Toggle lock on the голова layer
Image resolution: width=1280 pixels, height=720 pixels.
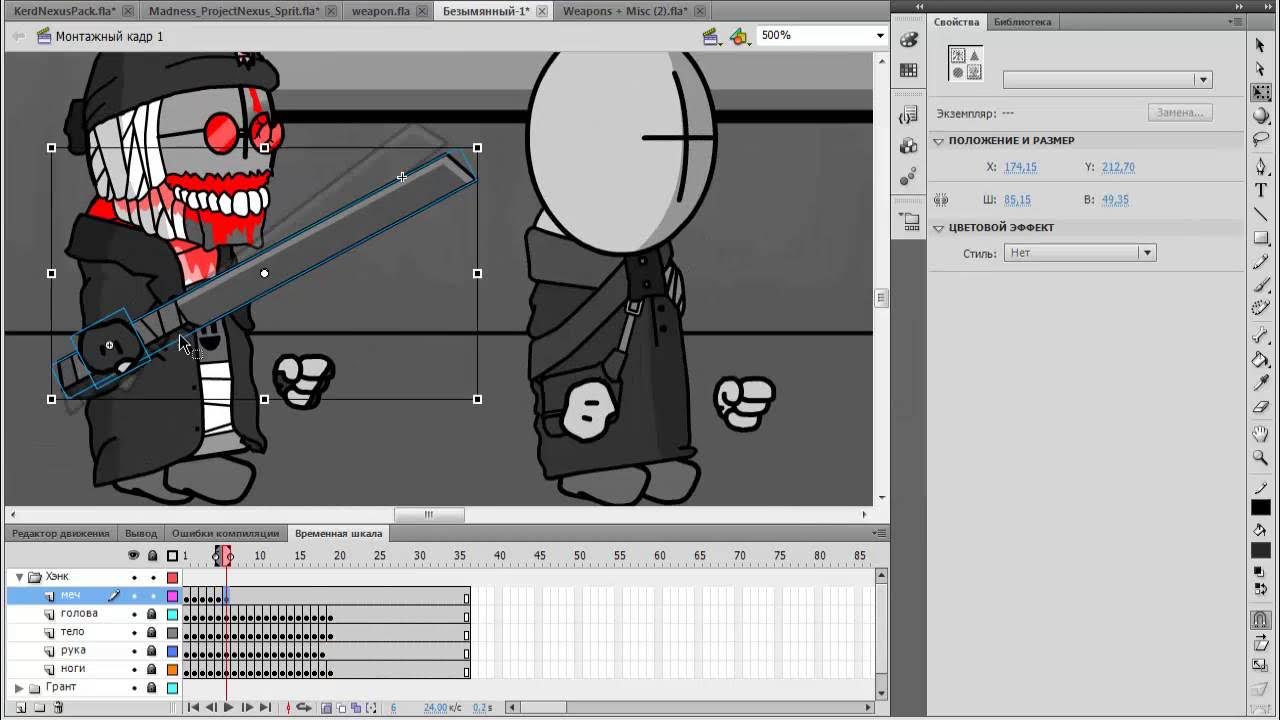(x=152, y=614)
